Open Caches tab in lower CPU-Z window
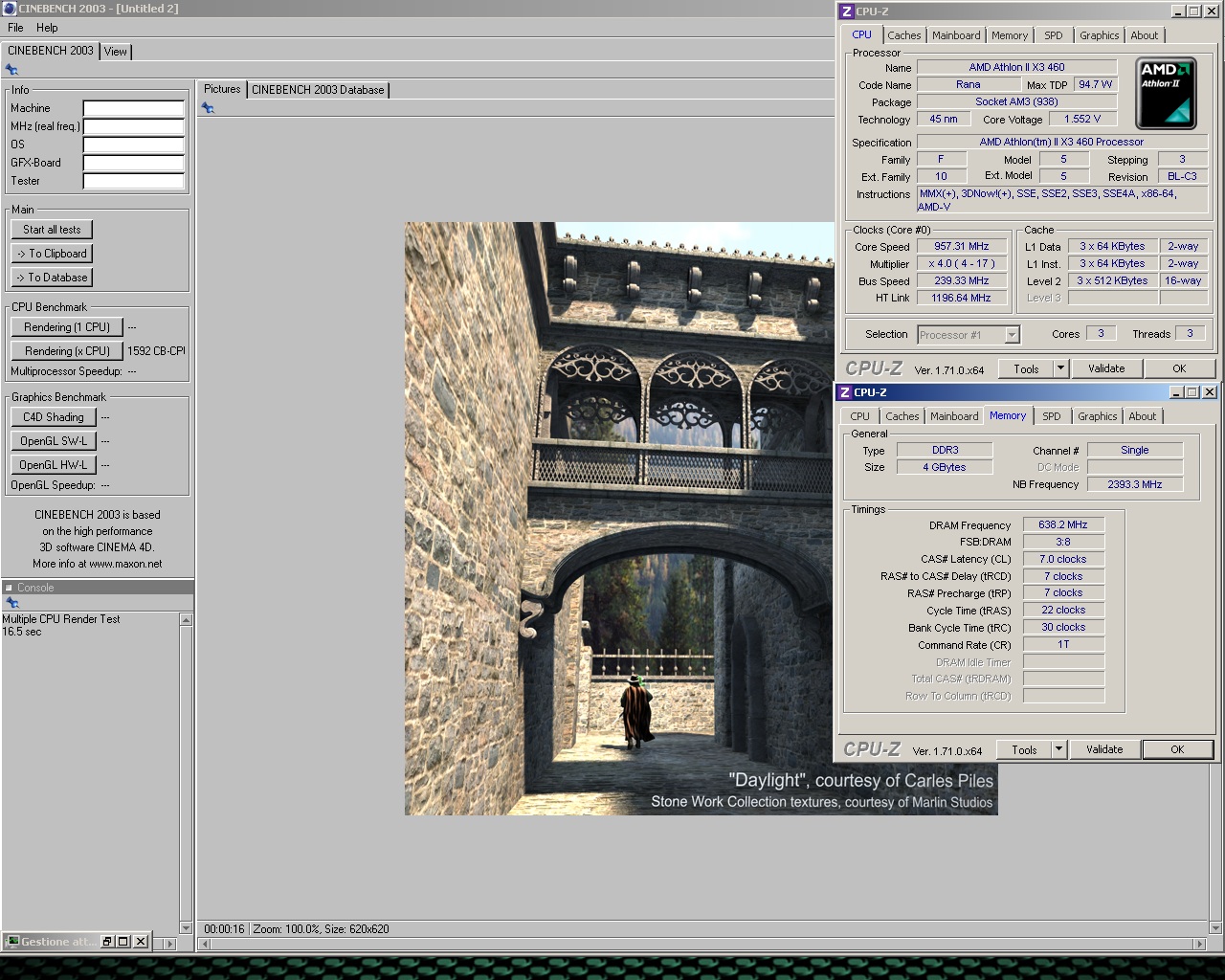1225x980 pixels. point(902,416)
